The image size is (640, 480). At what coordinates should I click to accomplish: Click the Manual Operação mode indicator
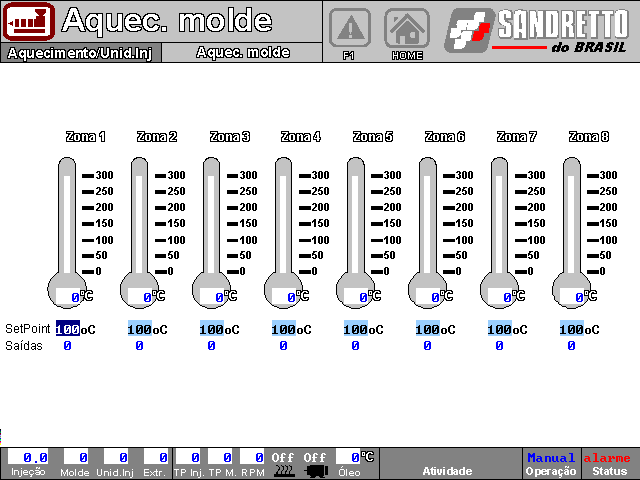click(x=551, y=463)
